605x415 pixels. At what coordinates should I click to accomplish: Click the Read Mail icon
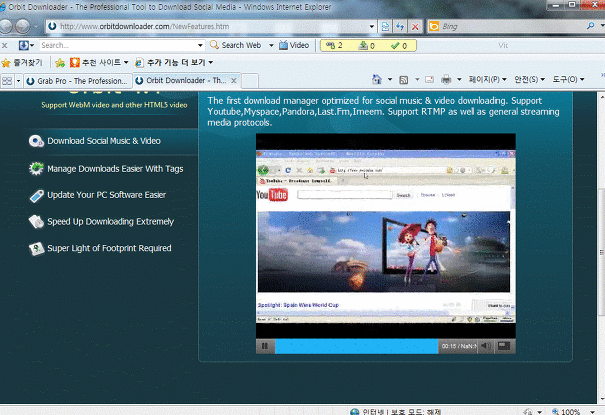pyautogui.click(x=429, y=80)
